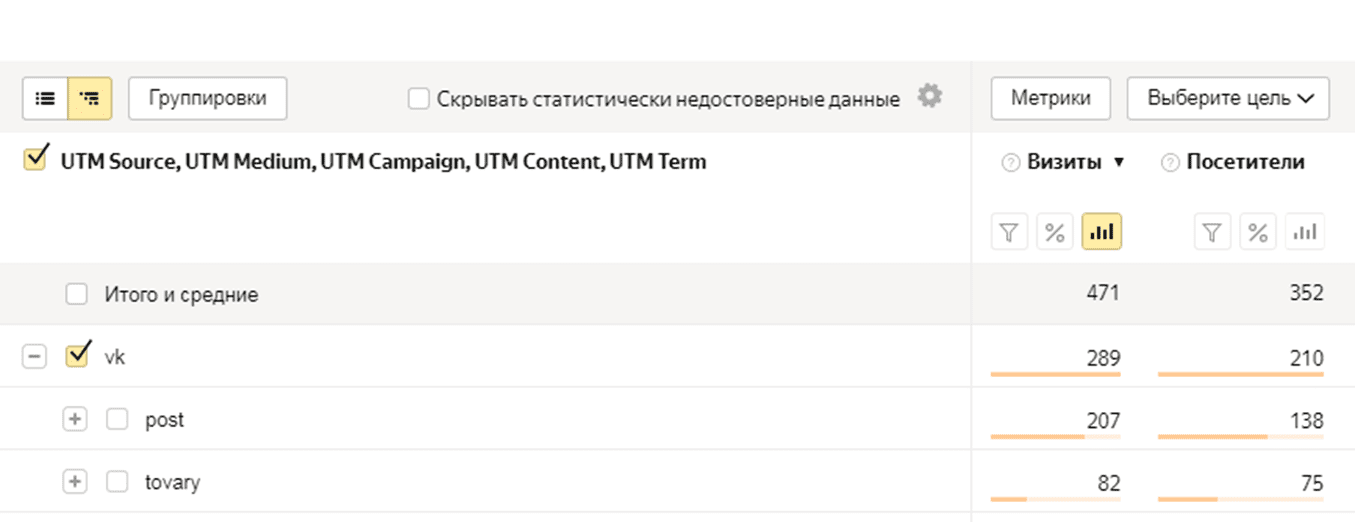Uncheck the vk row checkbox

click(76, 356)
